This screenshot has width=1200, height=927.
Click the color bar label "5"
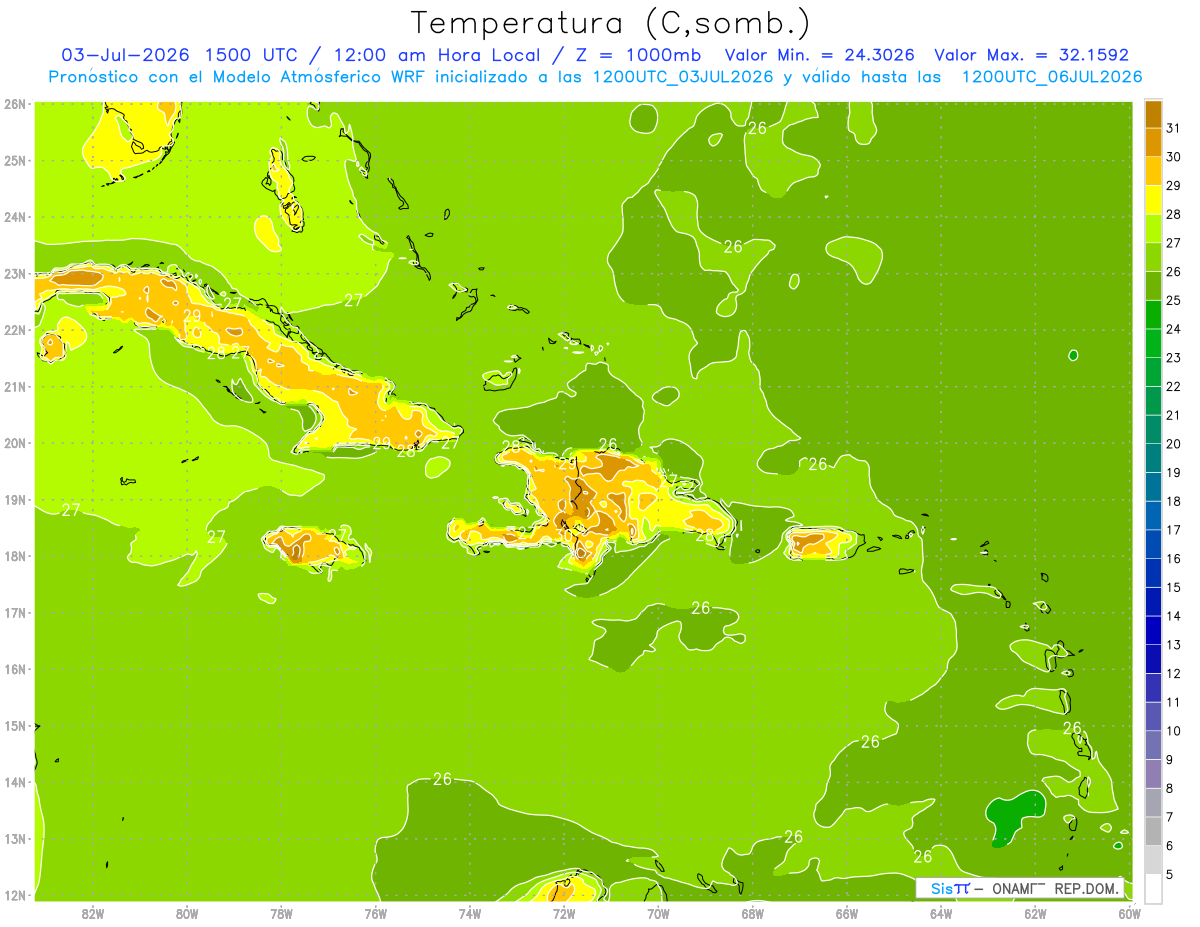coord(1171,875)
